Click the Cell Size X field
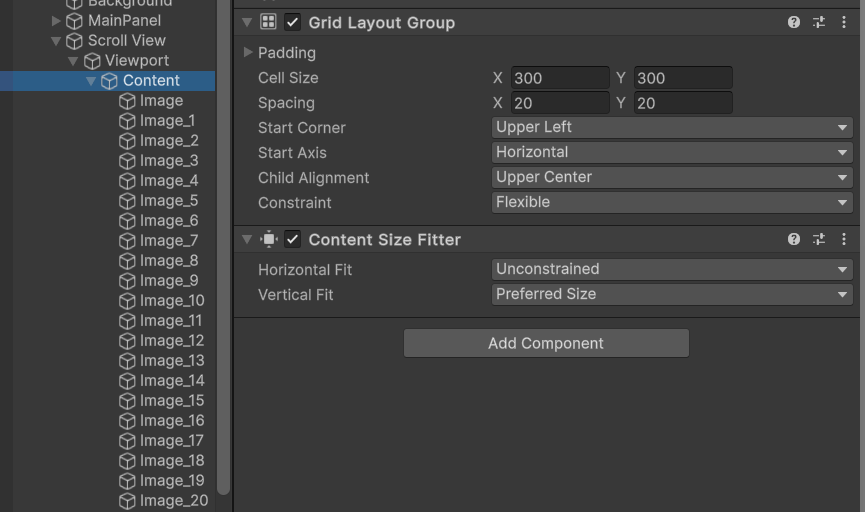The image size is (865, 512). [559, 78]
